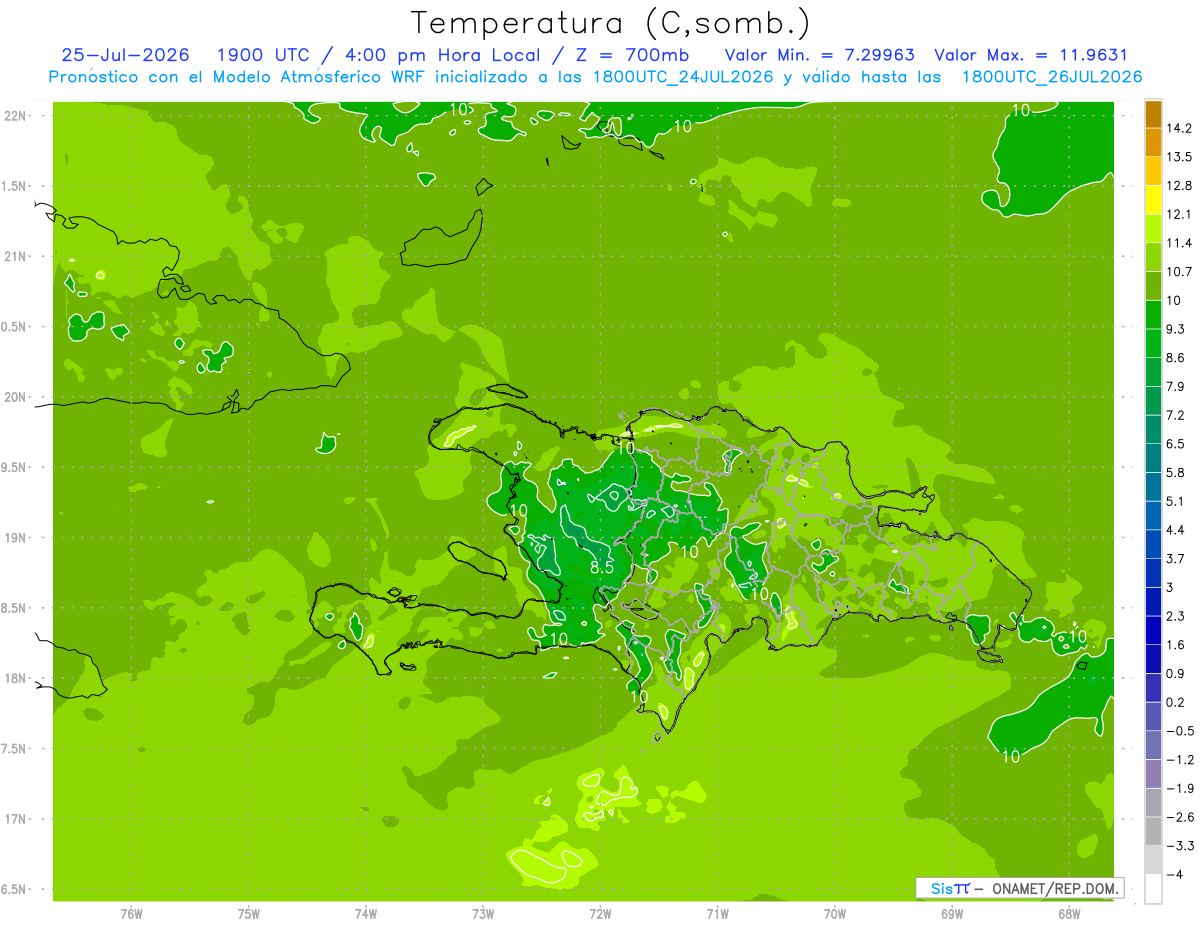Click the "20N" latitude label
This screenshot has width=1200, height=927.
(15, 397)
